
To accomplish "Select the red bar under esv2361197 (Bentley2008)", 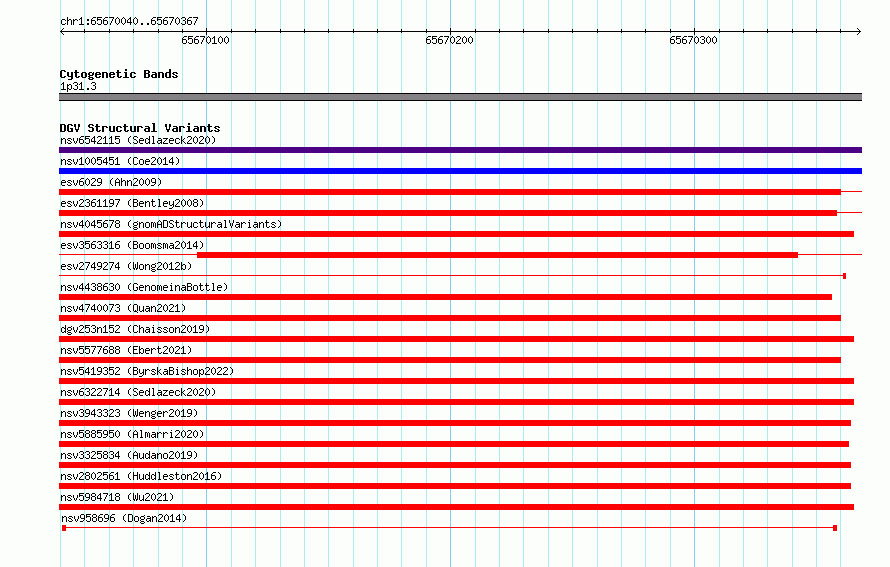I will coord(448,213).
